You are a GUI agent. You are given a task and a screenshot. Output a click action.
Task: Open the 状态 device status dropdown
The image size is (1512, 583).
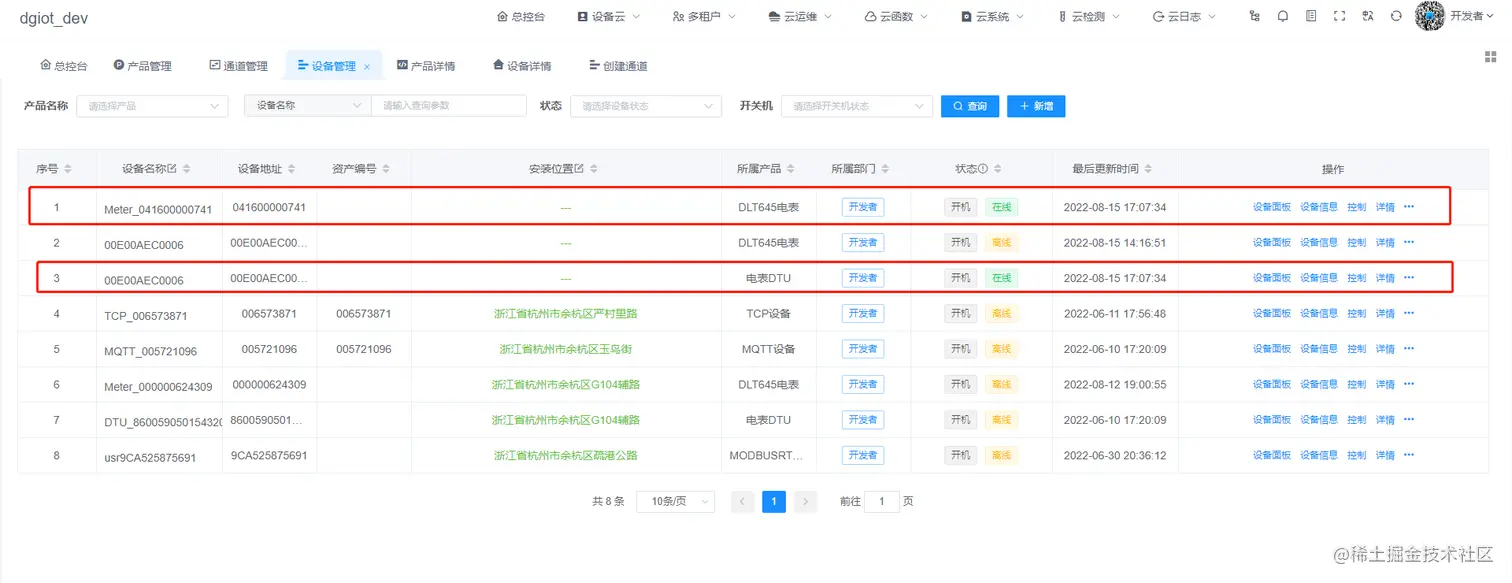tap(646, 106)
